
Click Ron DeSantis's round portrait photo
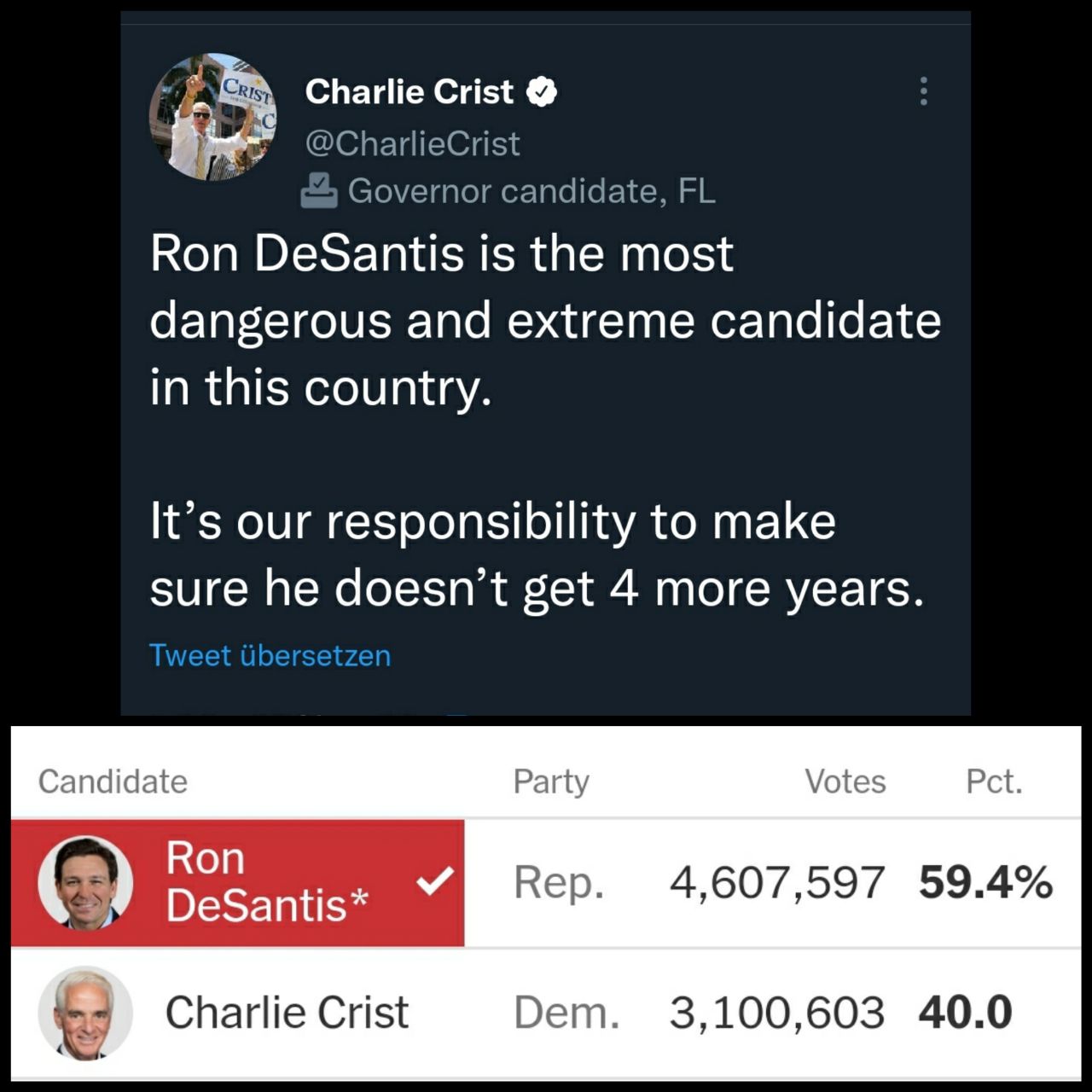pos(85,882)
